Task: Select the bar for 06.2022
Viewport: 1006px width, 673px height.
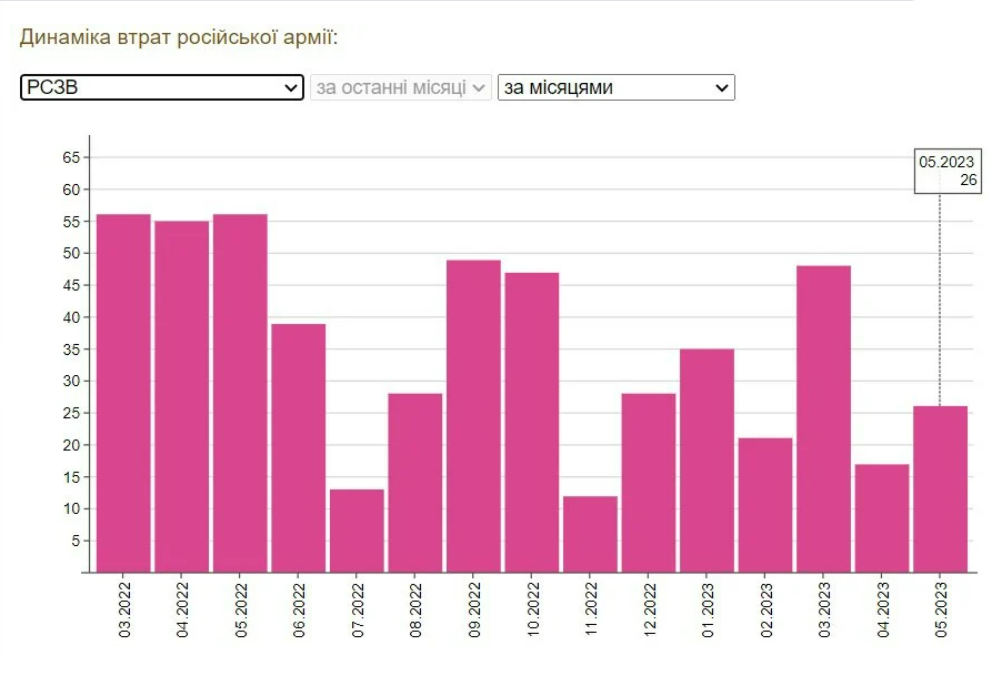Action: coord(298,447)
